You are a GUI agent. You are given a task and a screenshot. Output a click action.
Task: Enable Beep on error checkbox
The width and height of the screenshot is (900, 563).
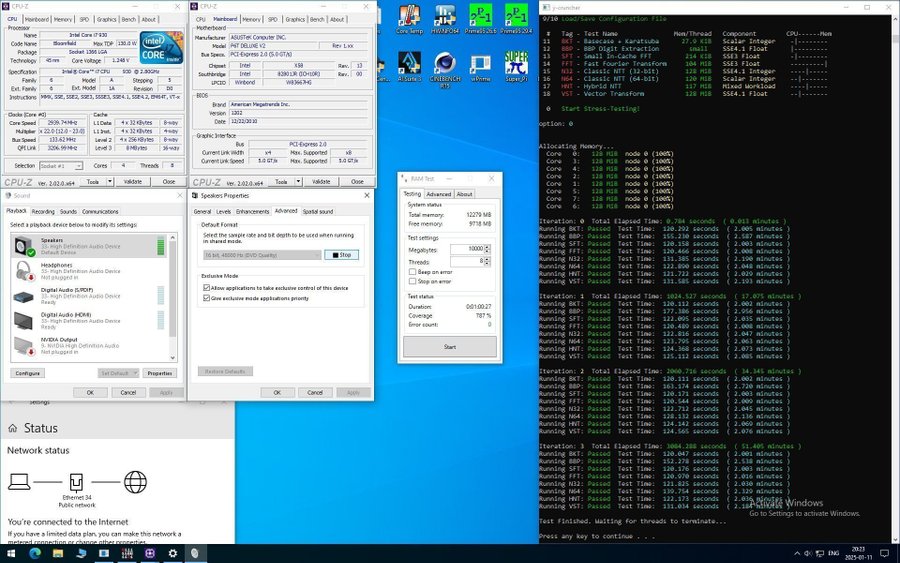[x=412, y=271]
